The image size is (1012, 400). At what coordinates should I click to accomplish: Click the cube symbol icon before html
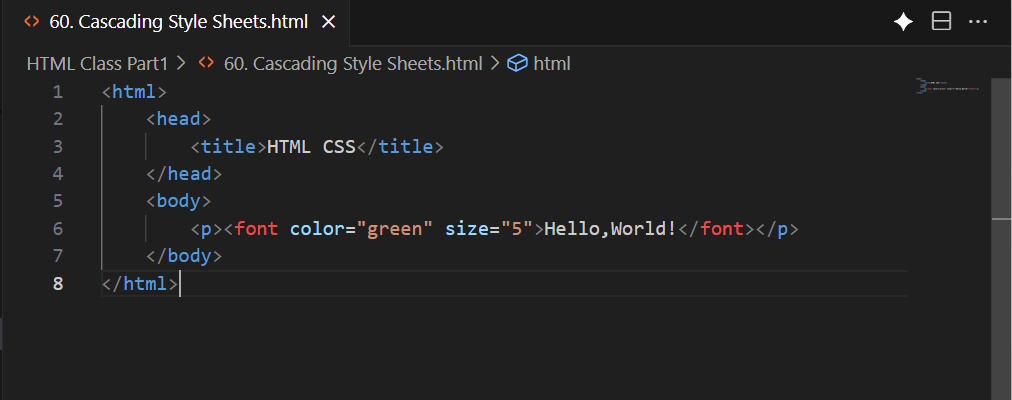pyautogui.click(x=517, y=63)
